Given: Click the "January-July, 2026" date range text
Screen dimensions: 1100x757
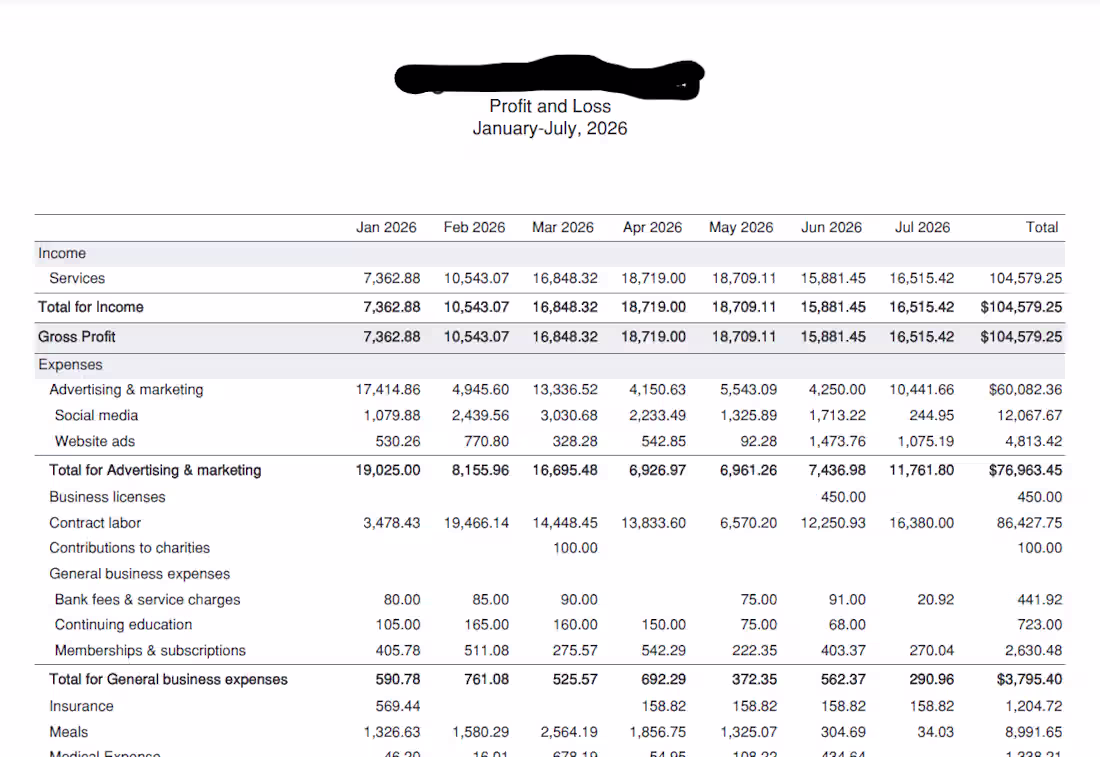Looking at the screenshot, I should point(550,128).
